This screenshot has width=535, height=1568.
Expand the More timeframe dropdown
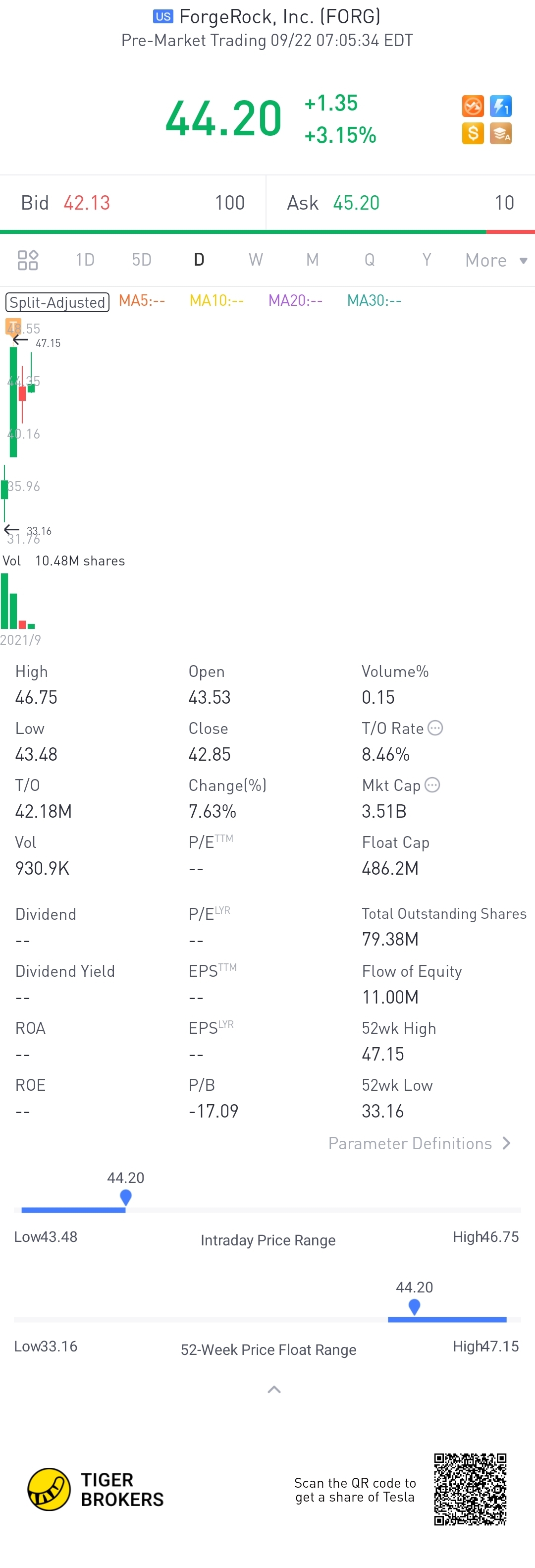click(x=496, y=261)
